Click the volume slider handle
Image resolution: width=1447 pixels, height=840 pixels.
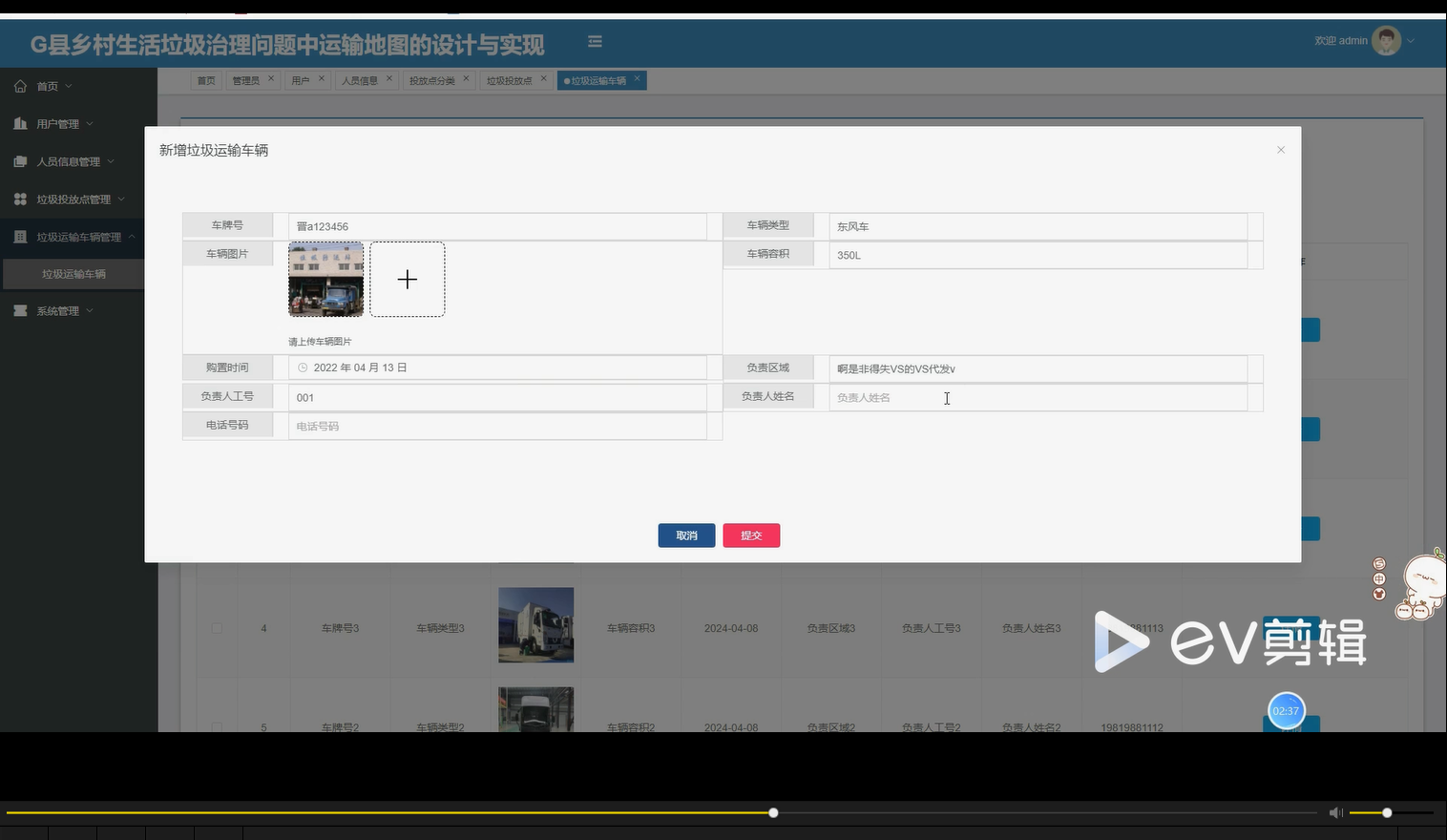coord(1387,813)
